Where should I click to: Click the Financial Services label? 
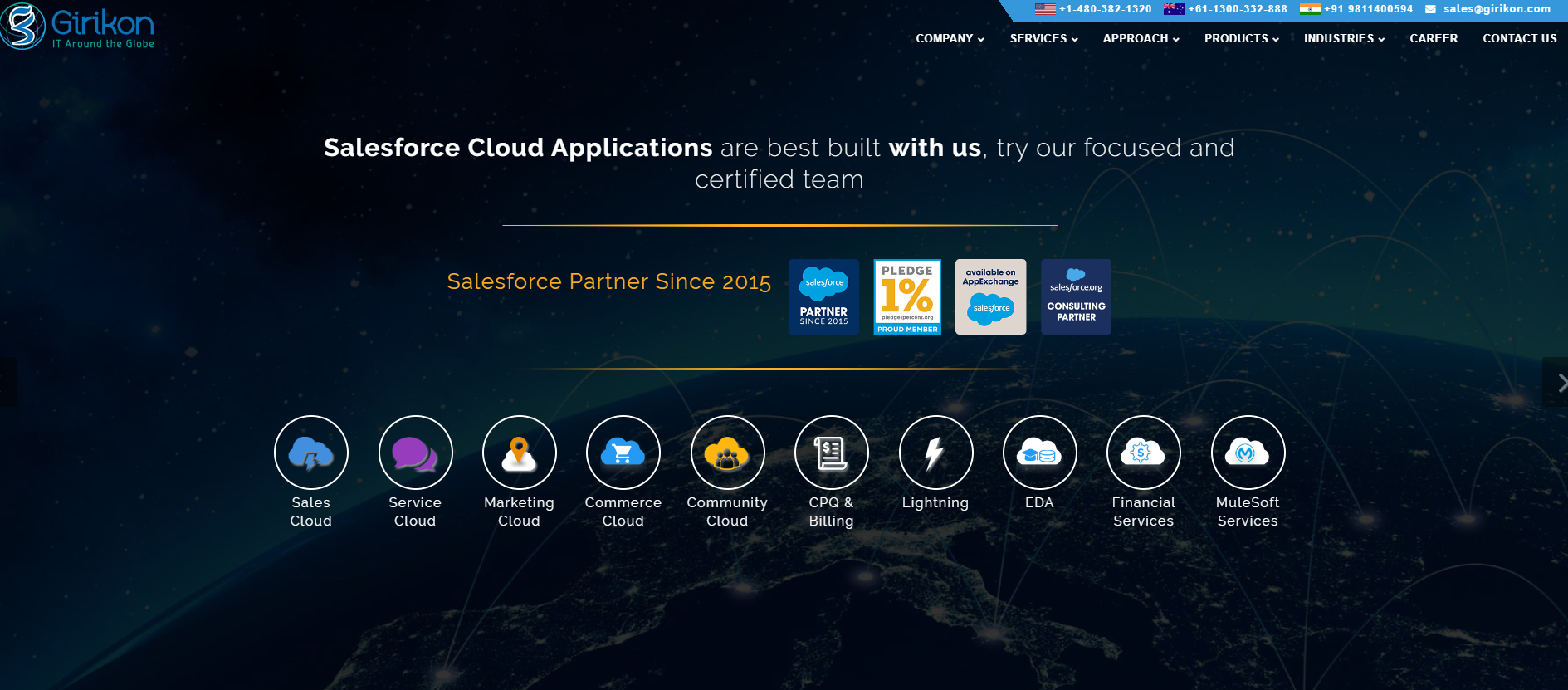pyautogui.click(x=1144, y=511)
